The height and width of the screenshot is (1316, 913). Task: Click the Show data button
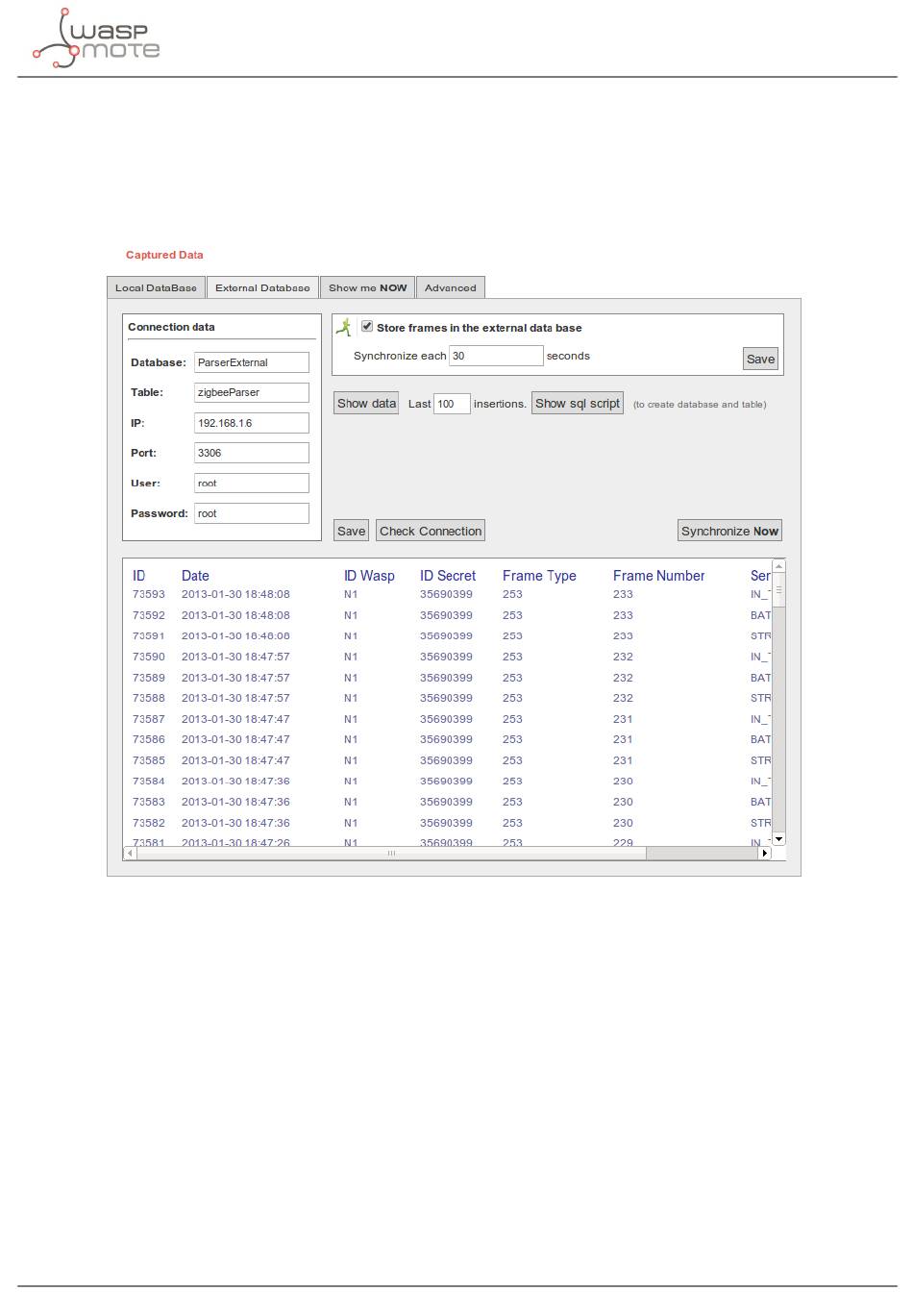tap(366, 404)
